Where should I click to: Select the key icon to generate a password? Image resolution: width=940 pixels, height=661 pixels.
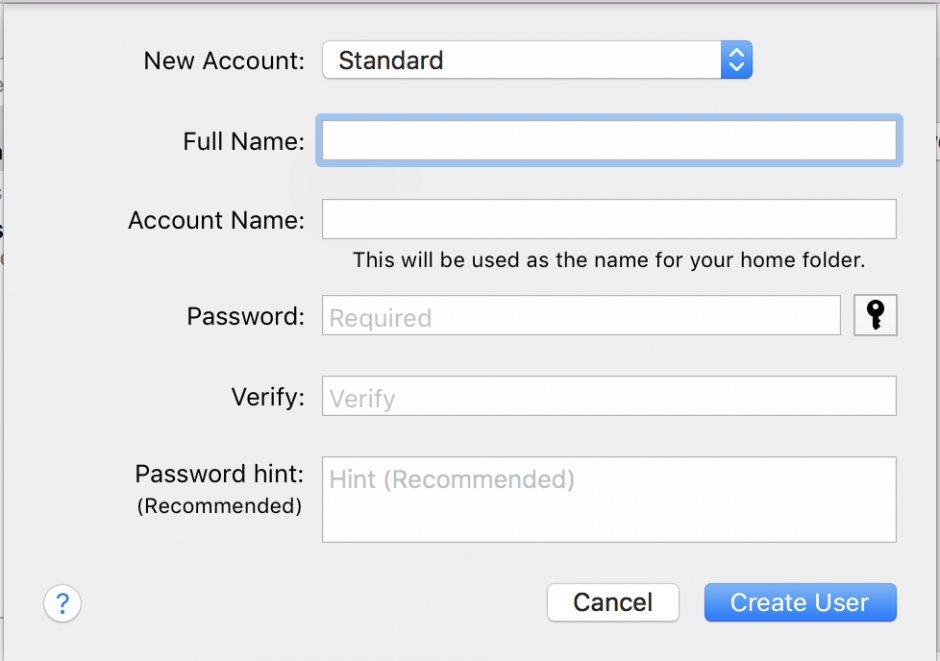point(875,315)
